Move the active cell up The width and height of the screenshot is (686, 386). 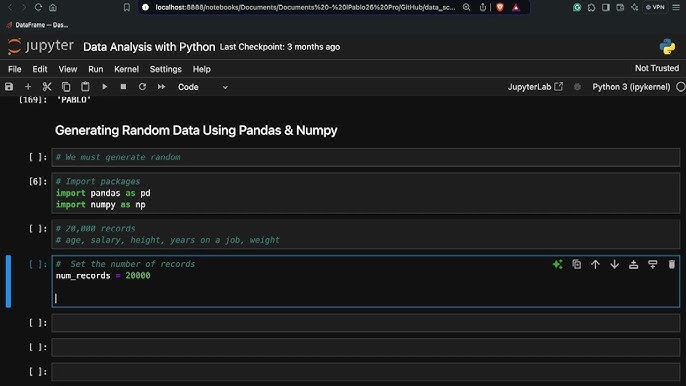coord(595,264)
